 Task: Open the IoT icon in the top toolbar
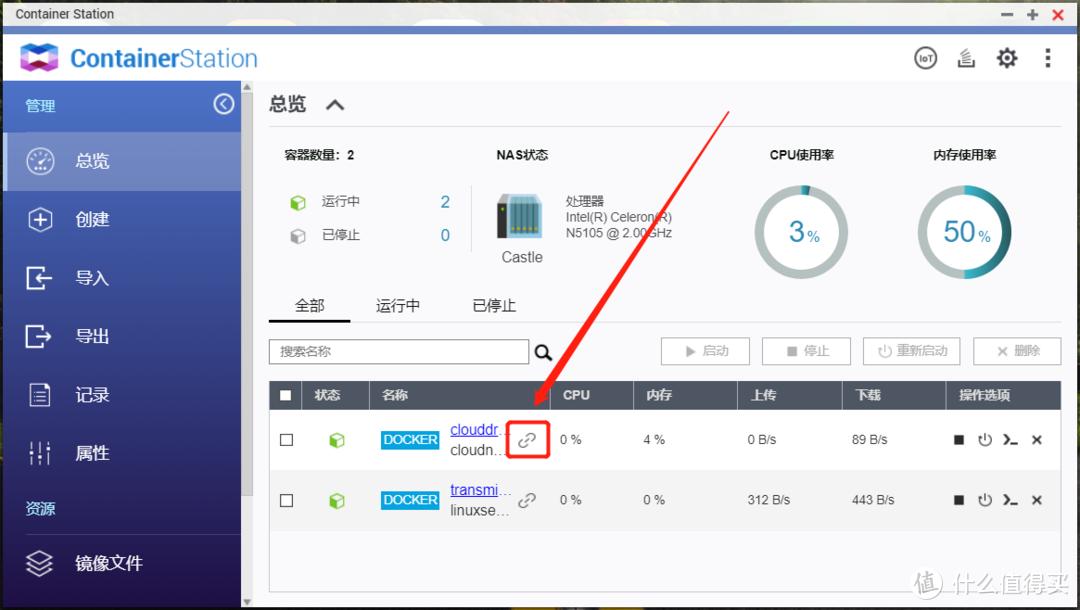tap(925, 58)
